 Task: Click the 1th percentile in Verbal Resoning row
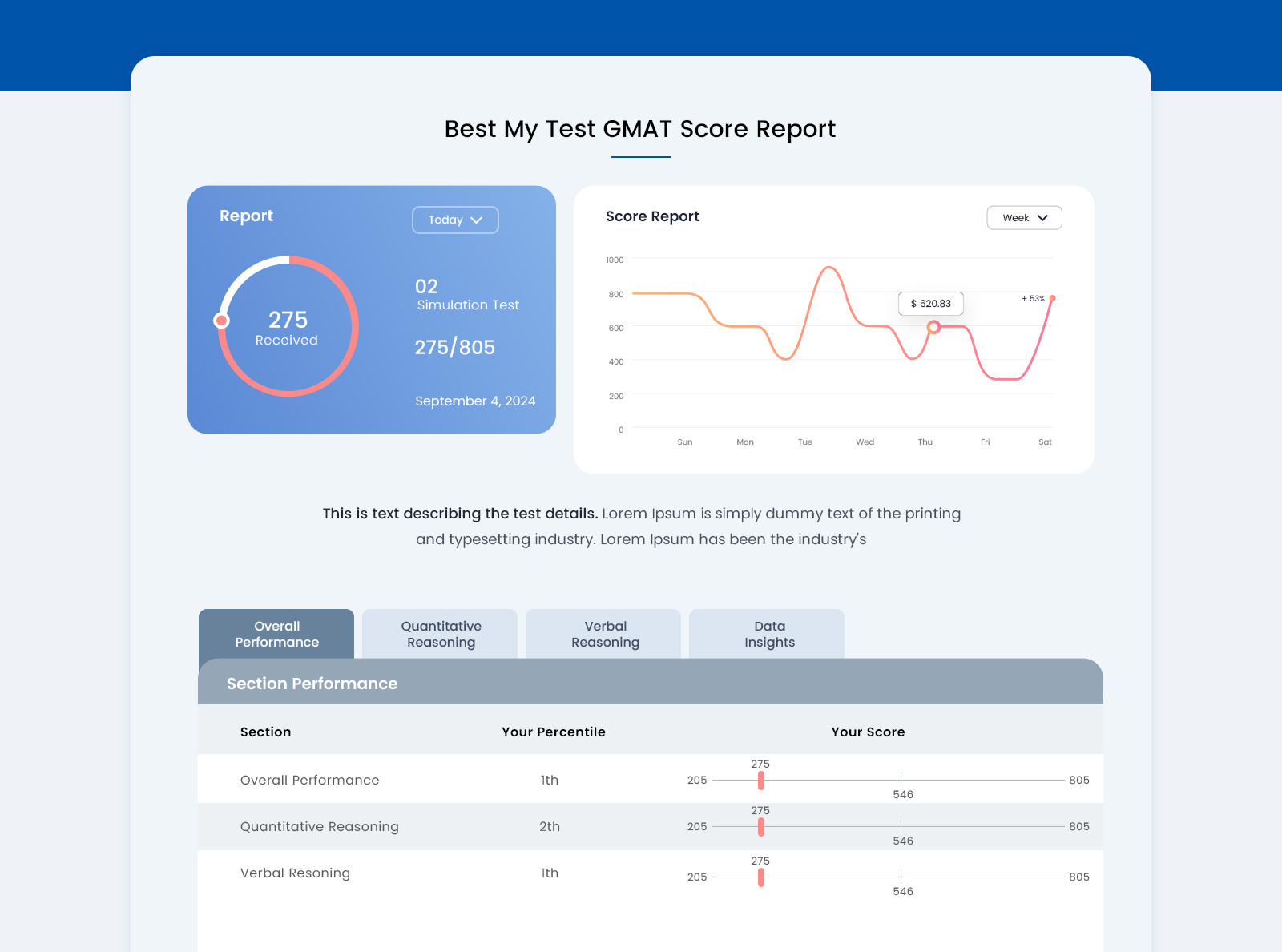pos(550,873)
